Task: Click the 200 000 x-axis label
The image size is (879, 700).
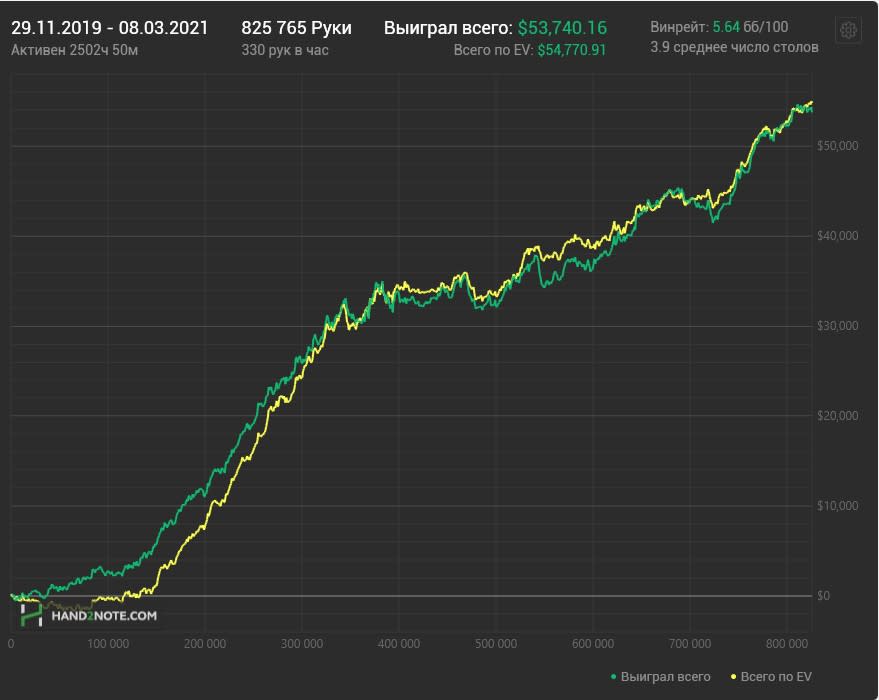Action: tap(205, 644)
